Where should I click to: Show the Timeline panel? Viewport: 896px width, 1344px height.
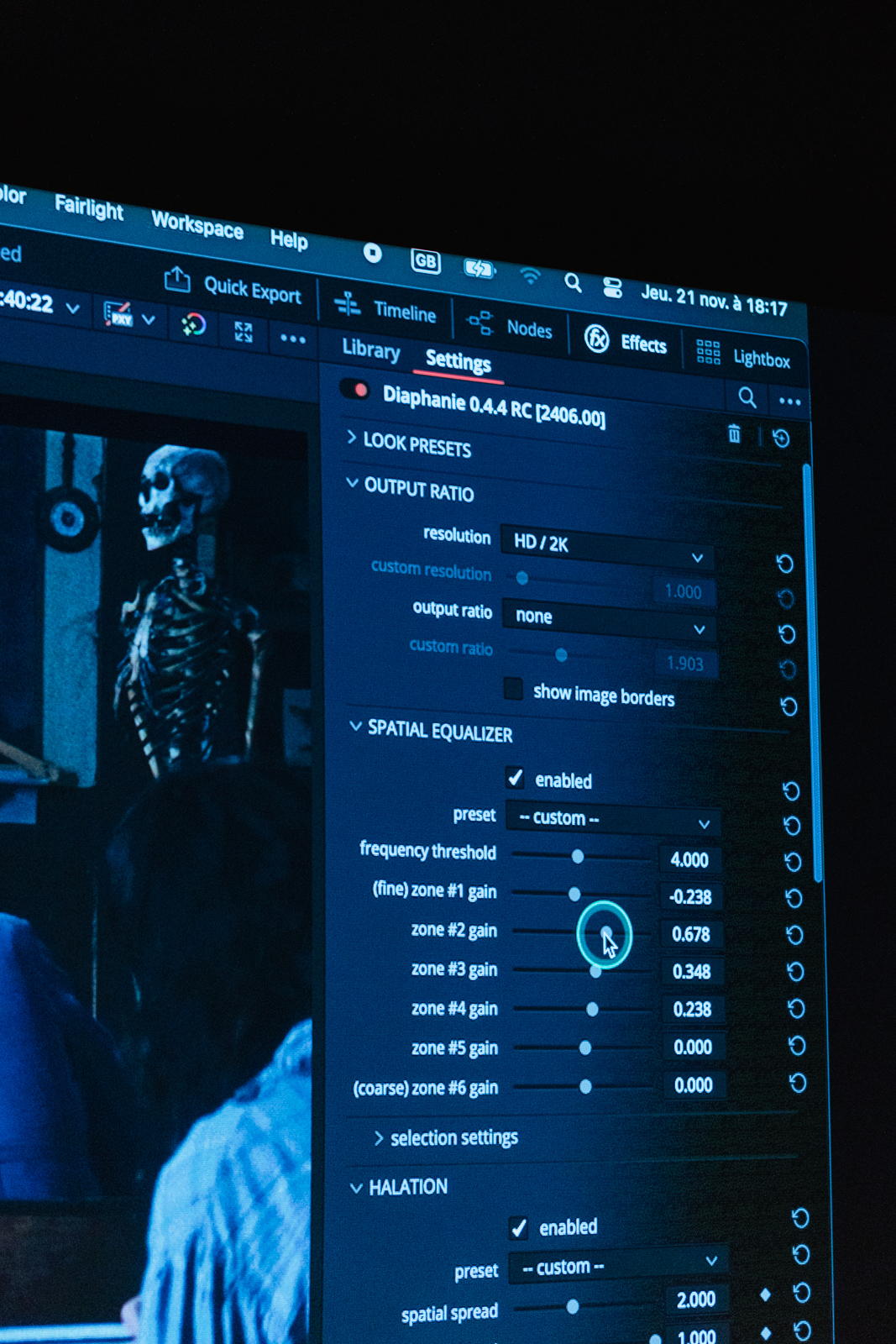[x=385, y=309]
